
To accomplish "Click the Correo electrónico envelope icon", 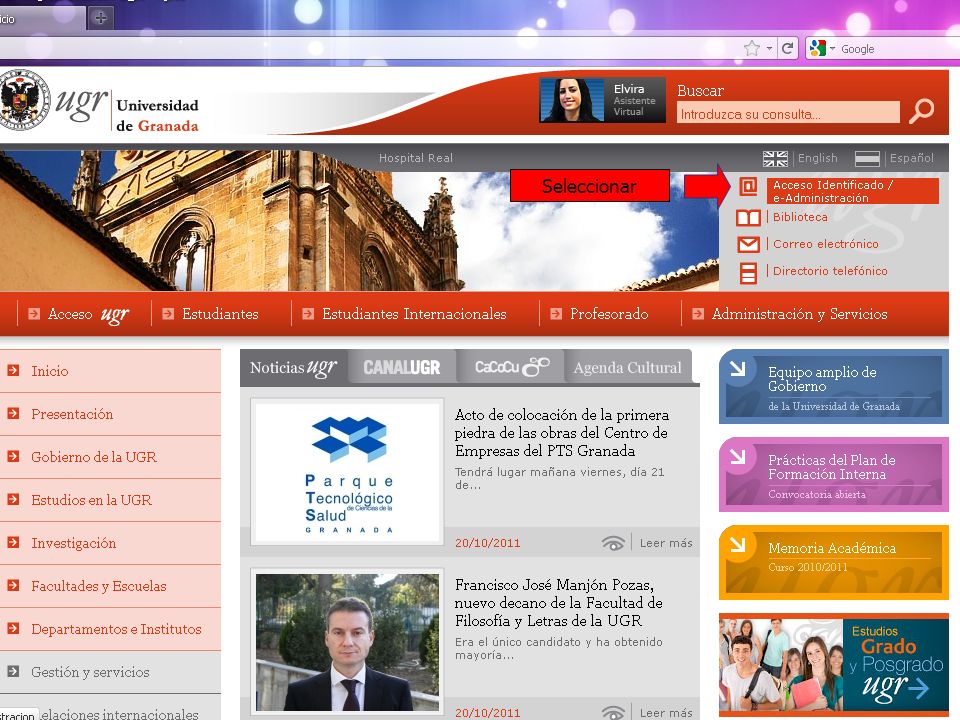I will click(748, 244).
